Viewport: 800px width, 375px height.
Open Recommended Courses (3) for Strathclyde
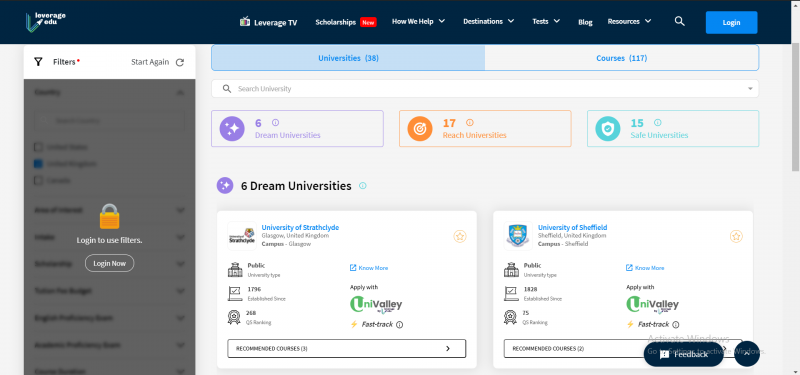[346, 348]
